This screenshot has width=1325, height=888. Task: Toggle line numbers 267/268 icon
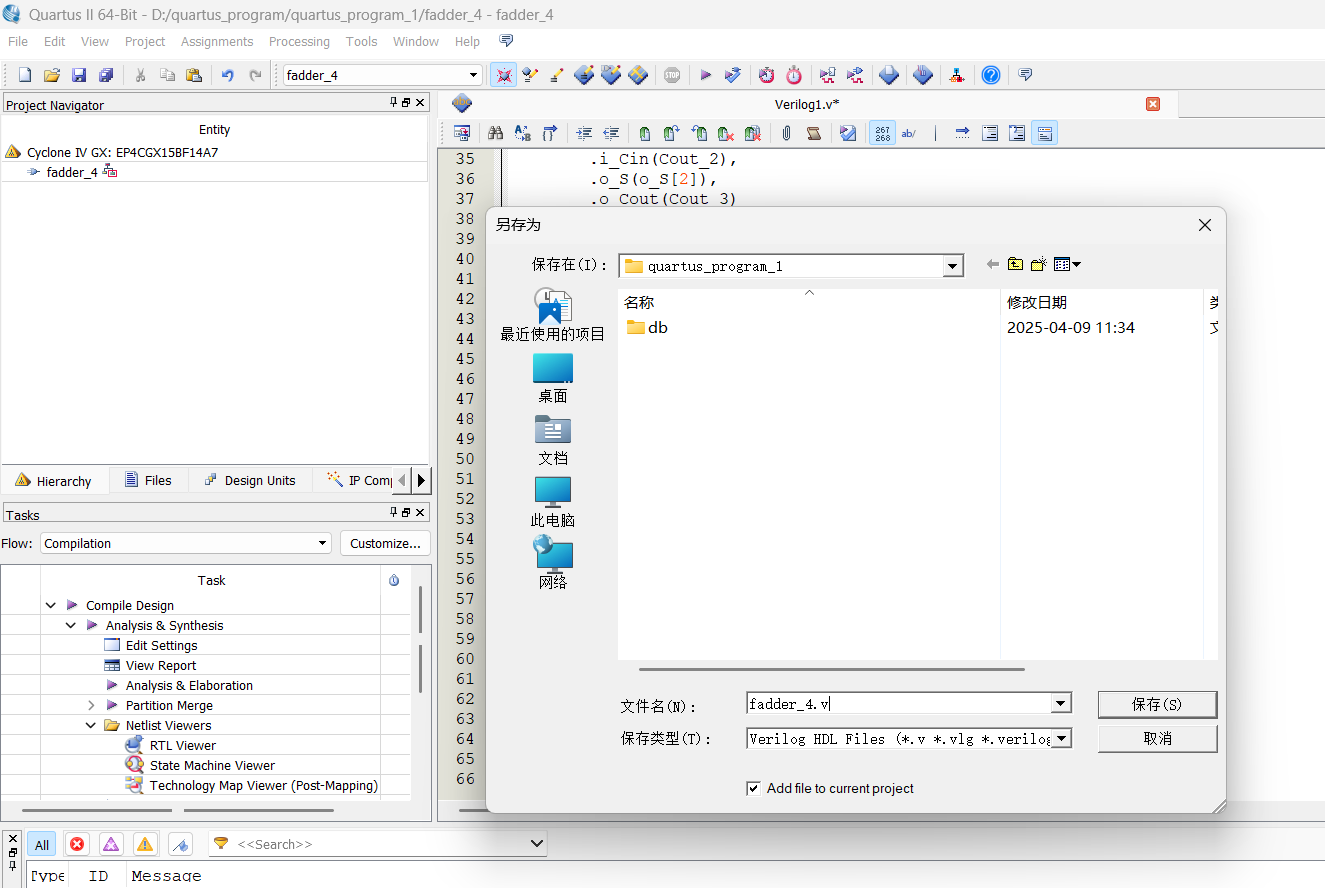[882, 133]
